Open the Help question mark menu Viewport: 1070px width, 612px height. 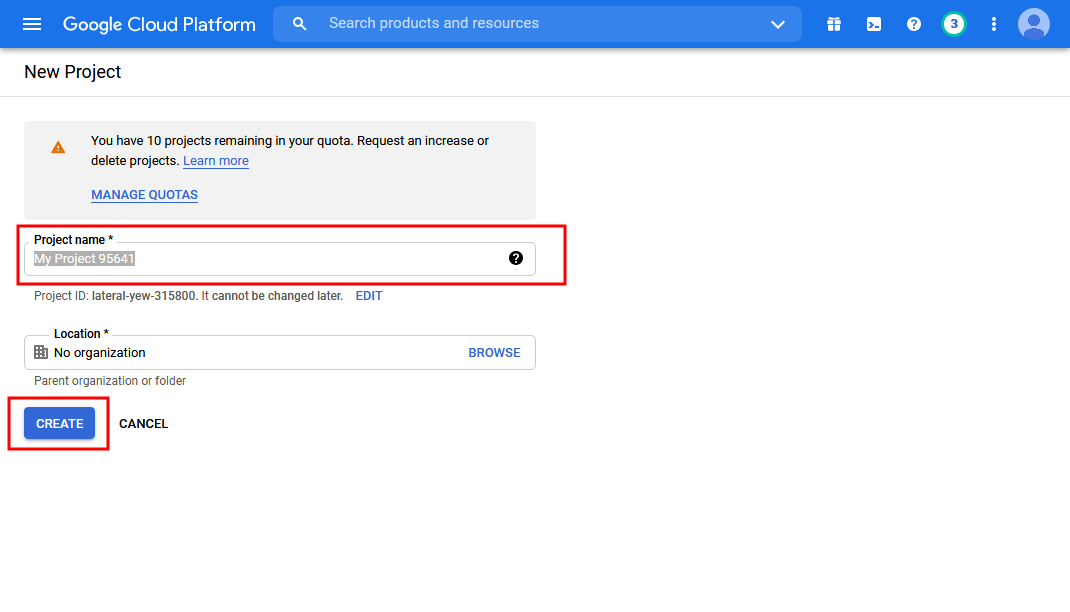914,25
